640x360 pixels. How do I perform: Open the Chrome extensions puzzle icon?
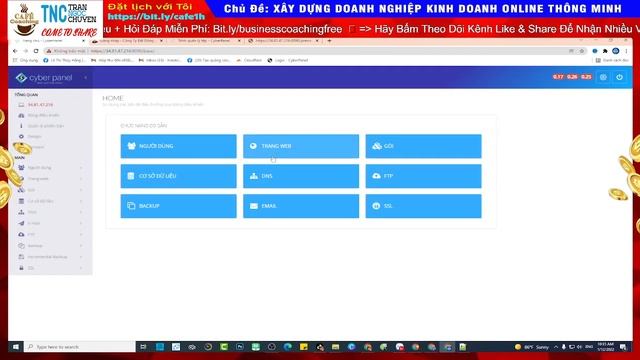pyautogui.click(x=605, y=51)
